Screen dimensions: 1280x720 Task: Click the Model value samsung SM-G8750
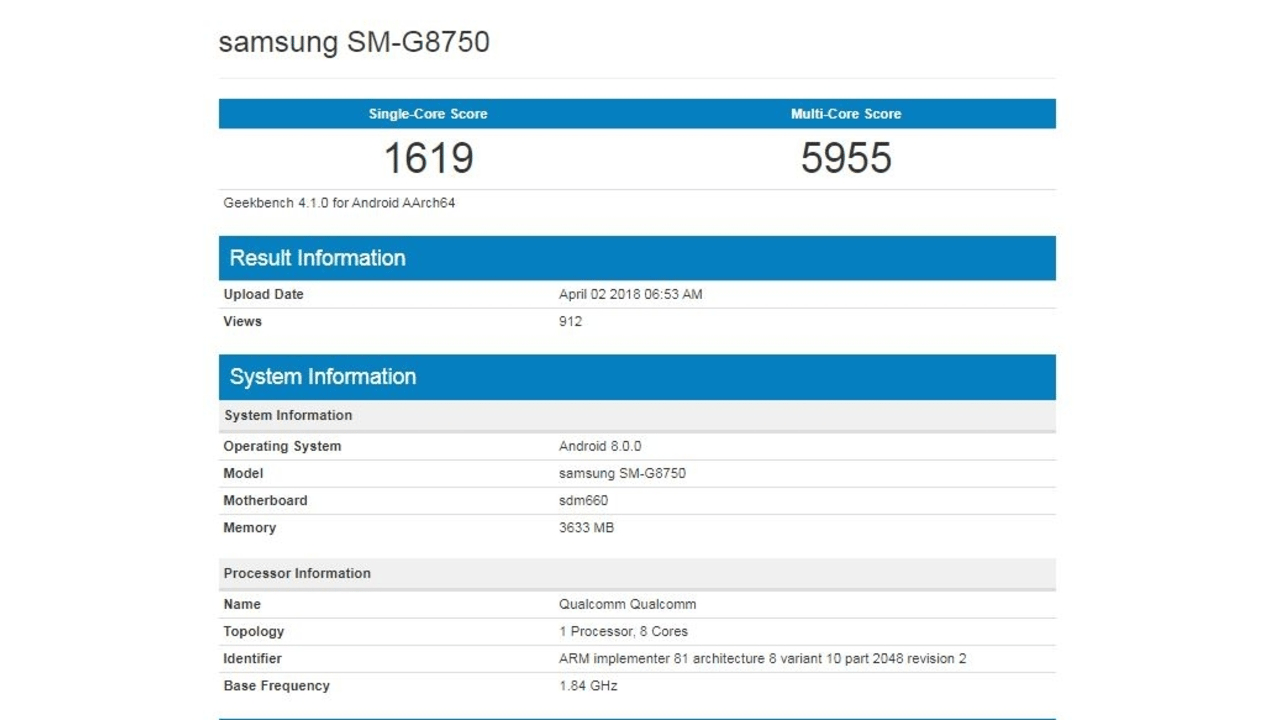pos(622,473)
